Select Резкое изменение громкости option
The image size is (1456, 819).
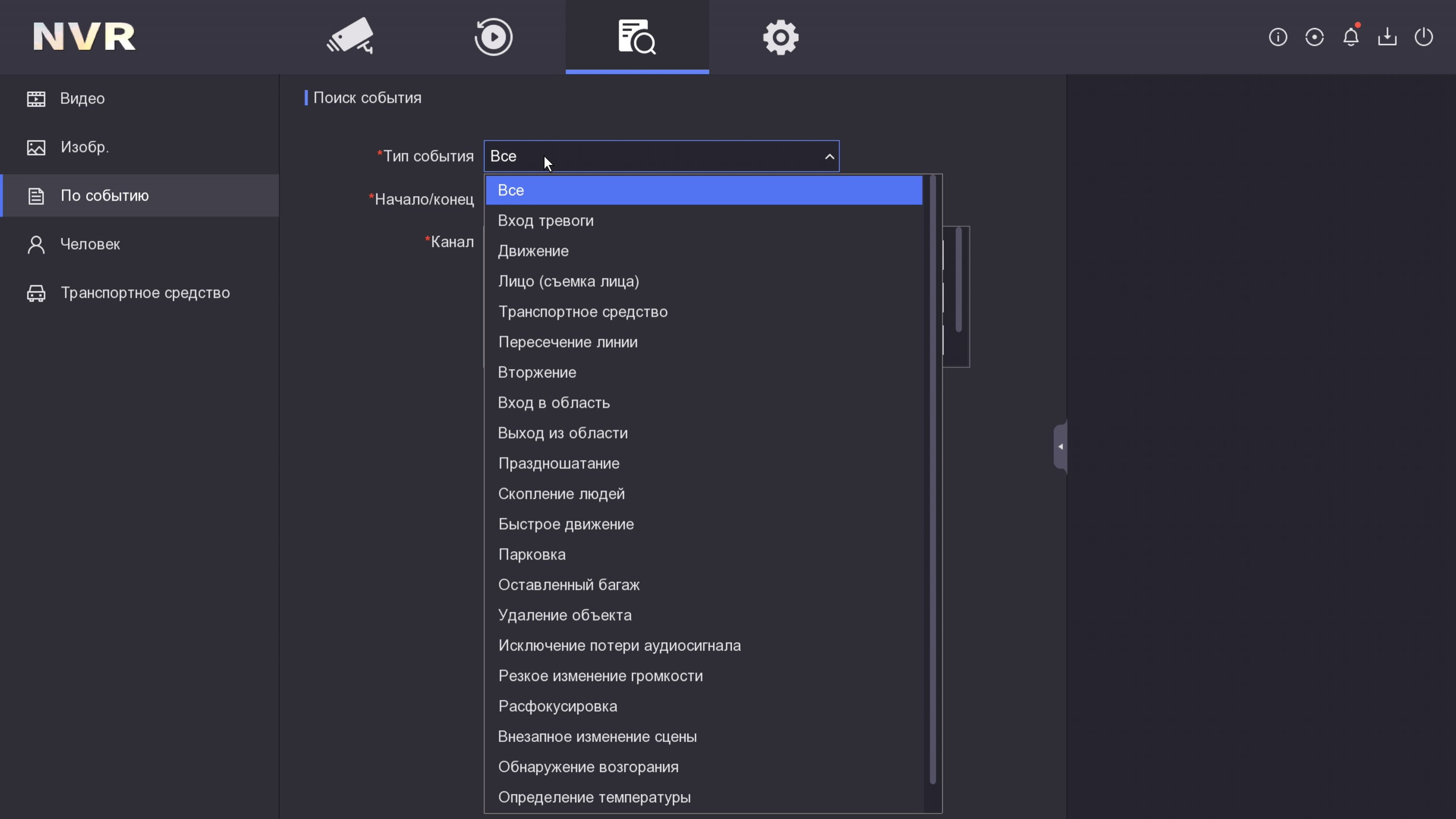(x=704, y=676)
